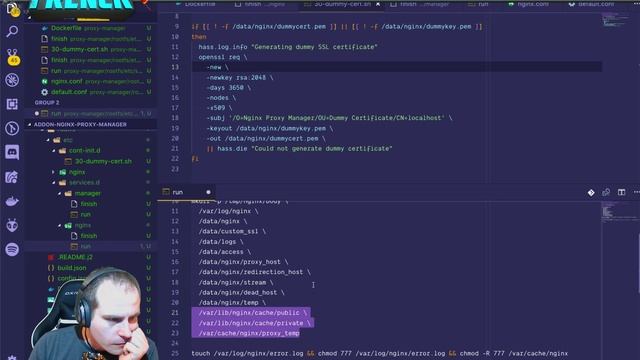
Task: Open the highlighted run file under nginx
Action: [x=86, y=246]
